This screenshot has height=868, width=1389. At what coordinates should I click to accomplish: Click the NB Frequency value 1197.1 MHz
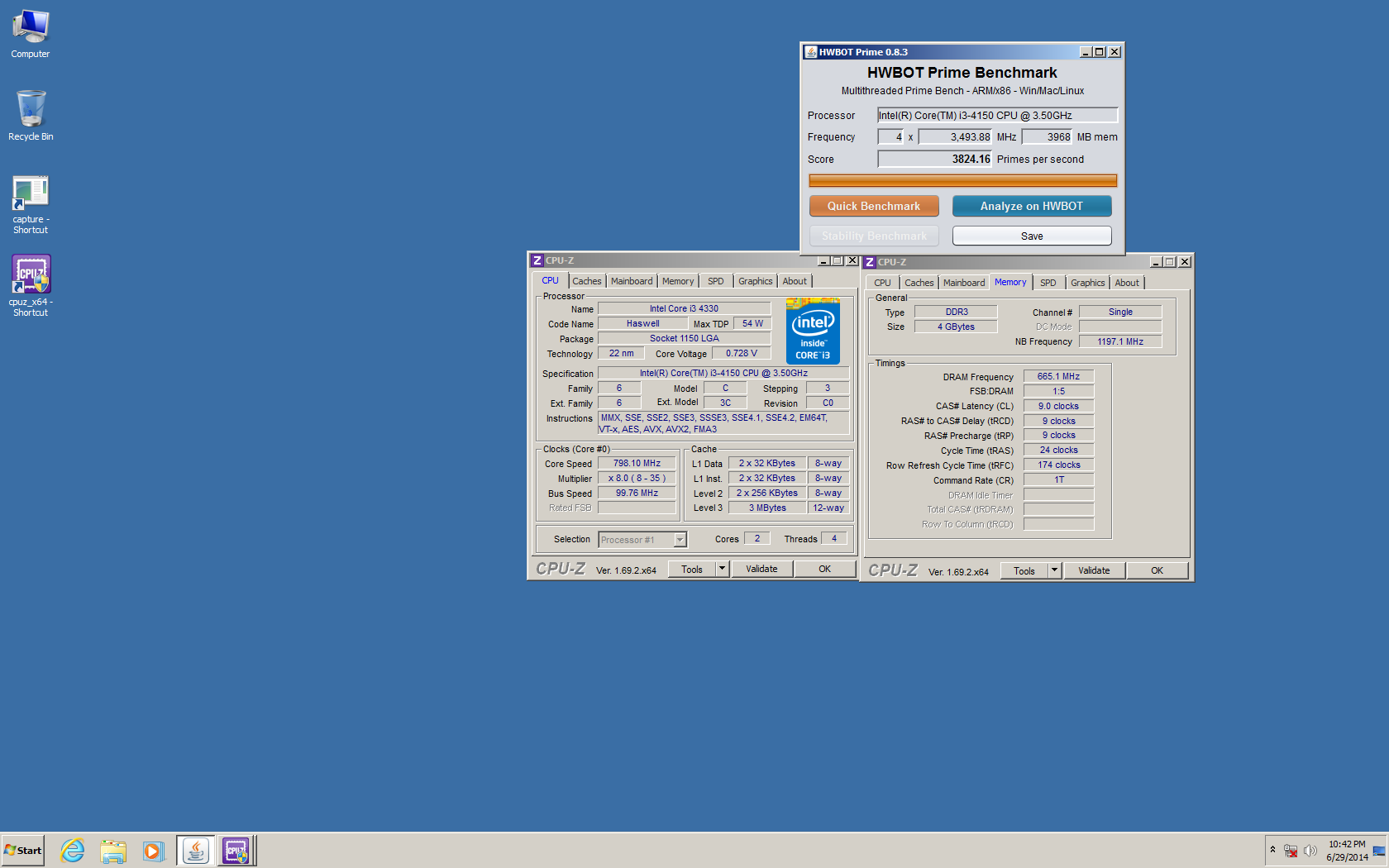[1120, 341]
